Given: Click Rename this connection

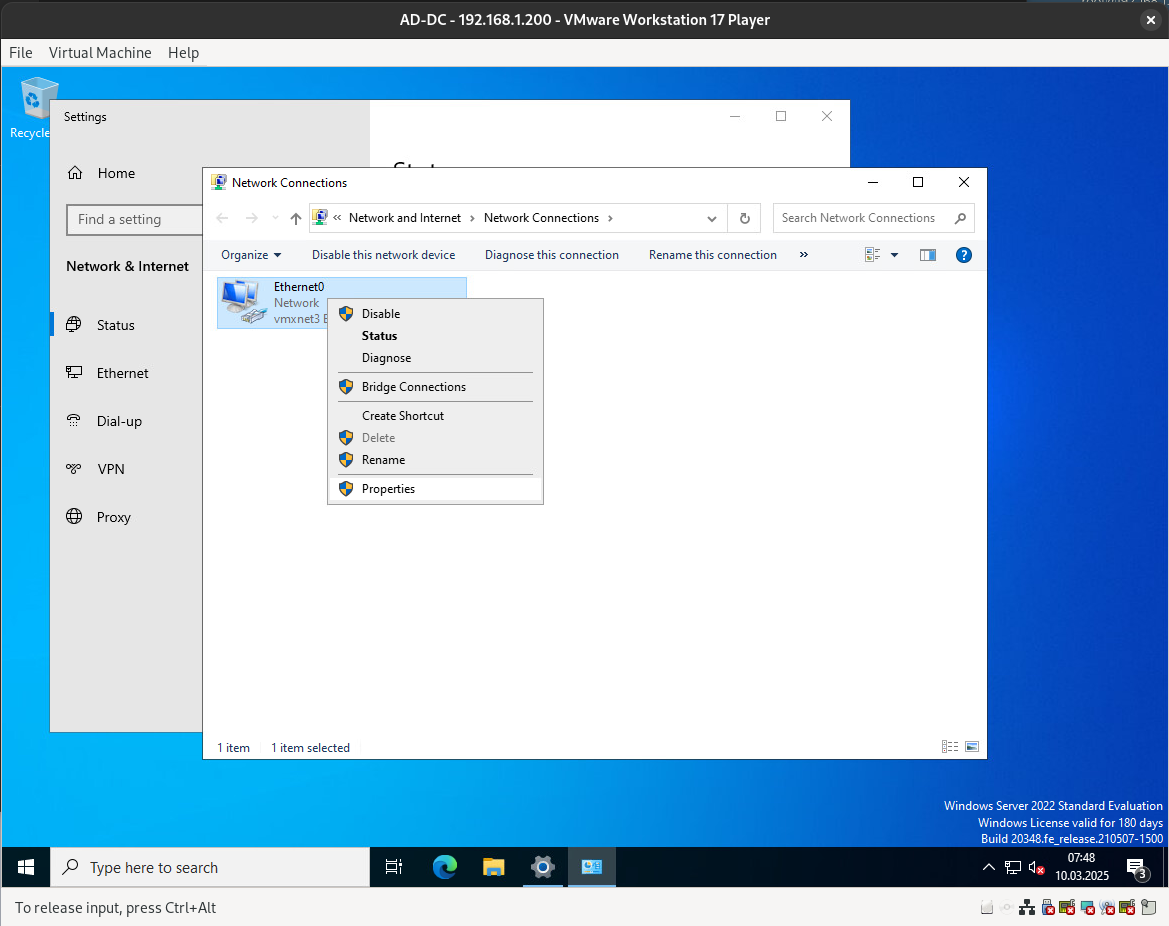Looking at the screenshot, I should pos(712,255).
